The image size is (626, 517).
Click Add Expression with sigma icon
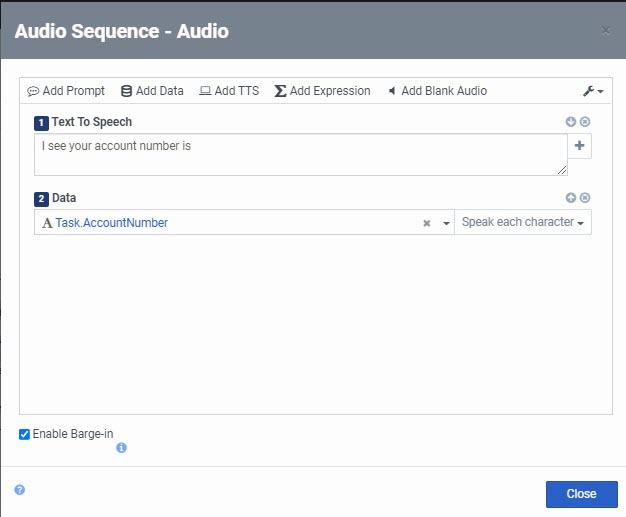tap(322, 91)
